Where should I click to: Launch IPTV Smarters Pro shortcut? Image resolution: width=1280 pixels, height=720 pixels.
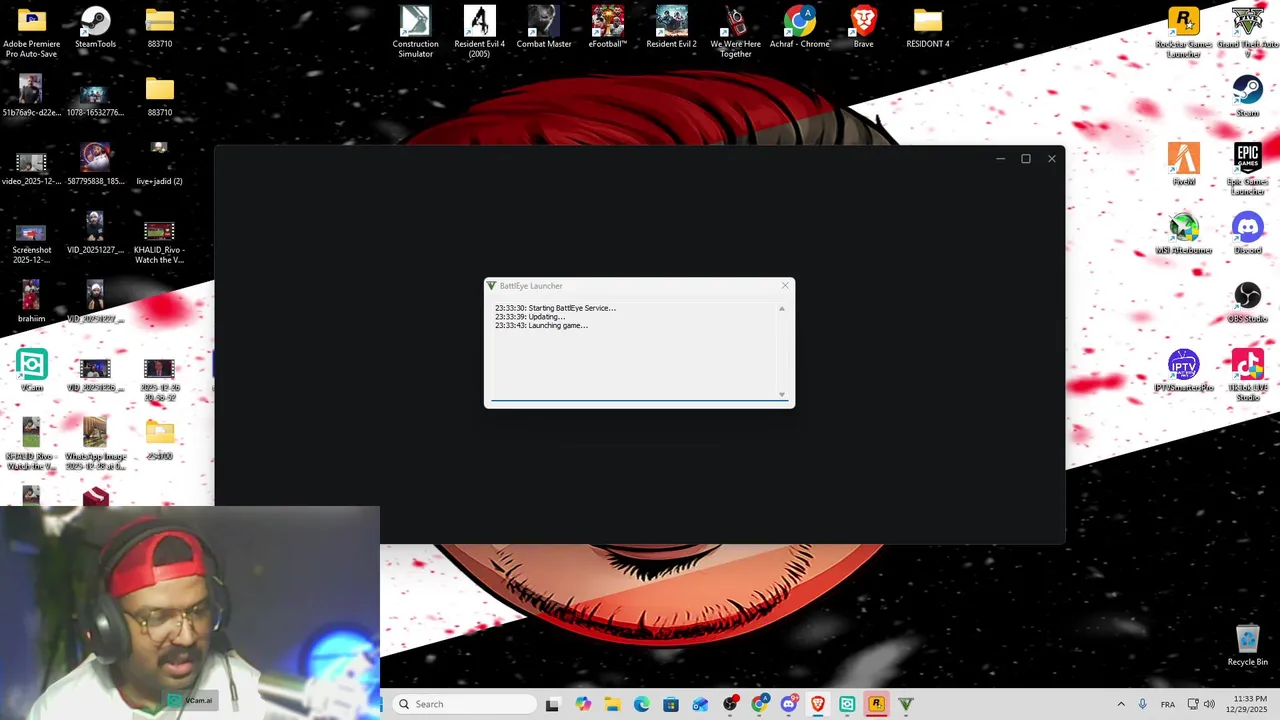(1183, 370)
